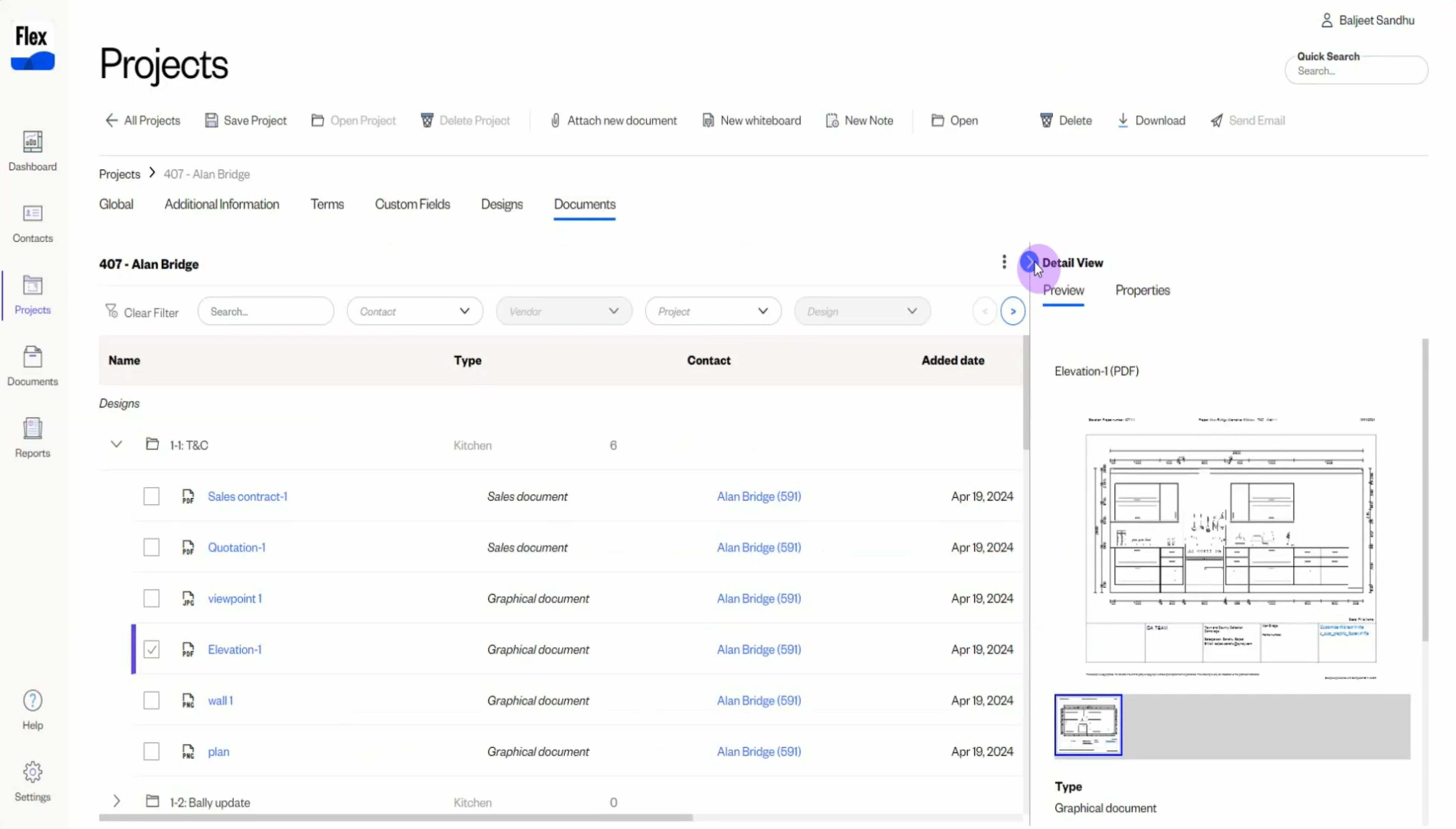The height and width of the screenshot is (829, 1456).
Task: Open the Contact filter dropdown
Action: point(414,311)
